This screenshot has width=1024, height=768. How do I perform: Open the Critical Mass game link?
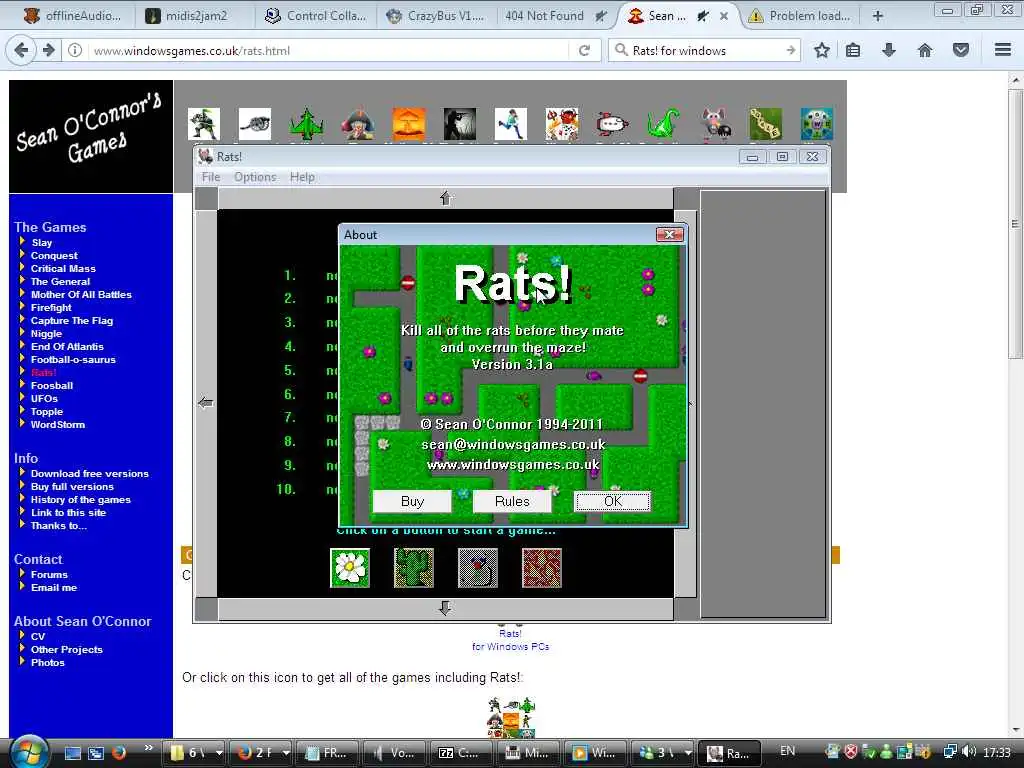63,268
